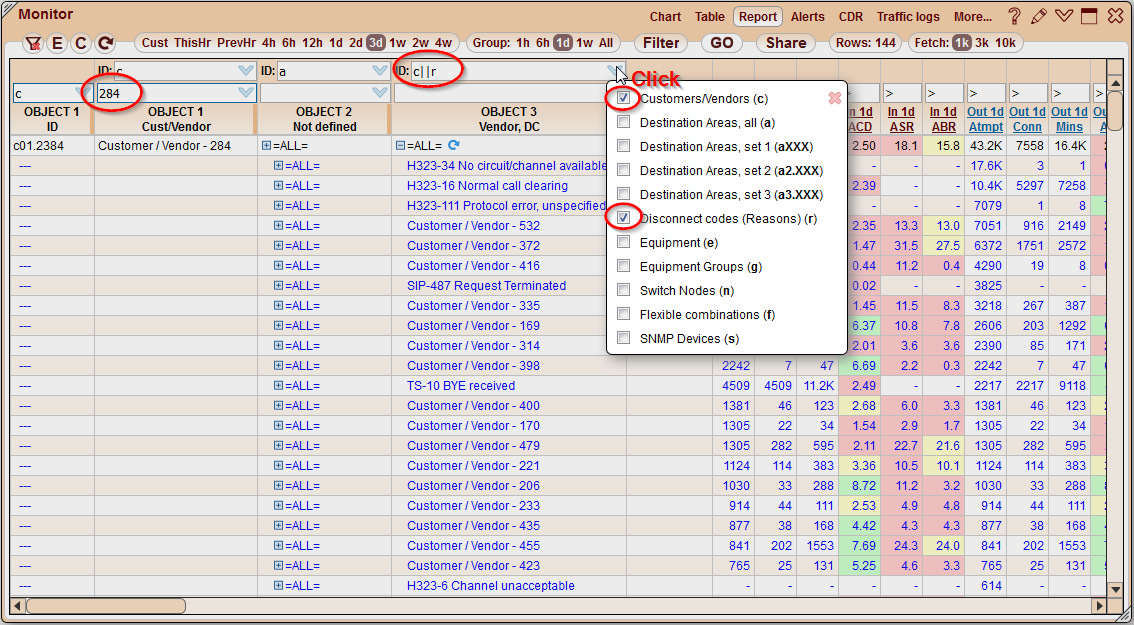This screenshot has width=1134, height=625.
Task: Refresh the report using the circular arrow icon
Action: [104, 44]
